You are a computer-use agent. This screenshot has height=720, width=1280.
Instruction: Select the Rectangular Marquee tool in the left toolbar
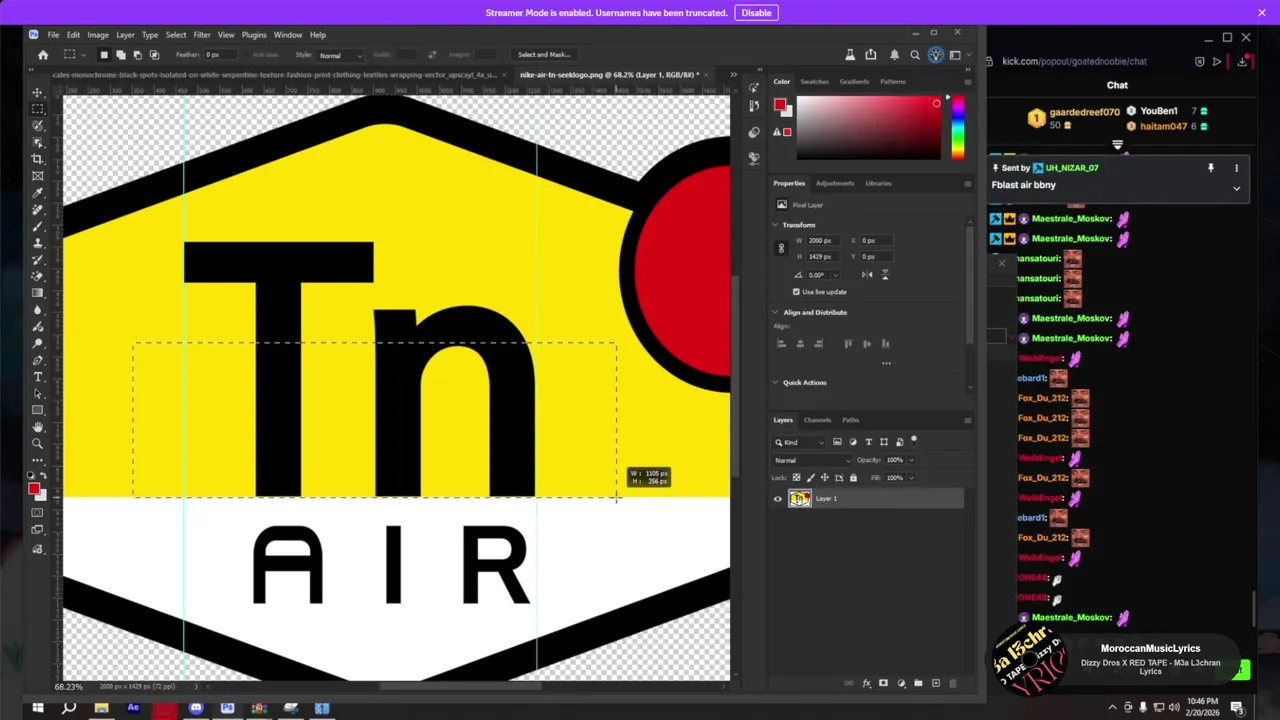[x=37, y=109]
